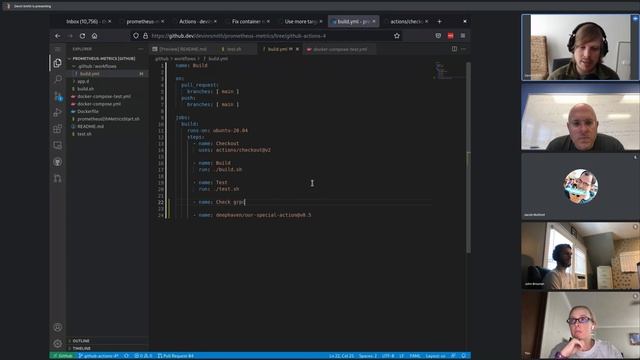Open Pull Request #4 from status bar
Screen dimensions: 640x360
[x=176, y=356]
